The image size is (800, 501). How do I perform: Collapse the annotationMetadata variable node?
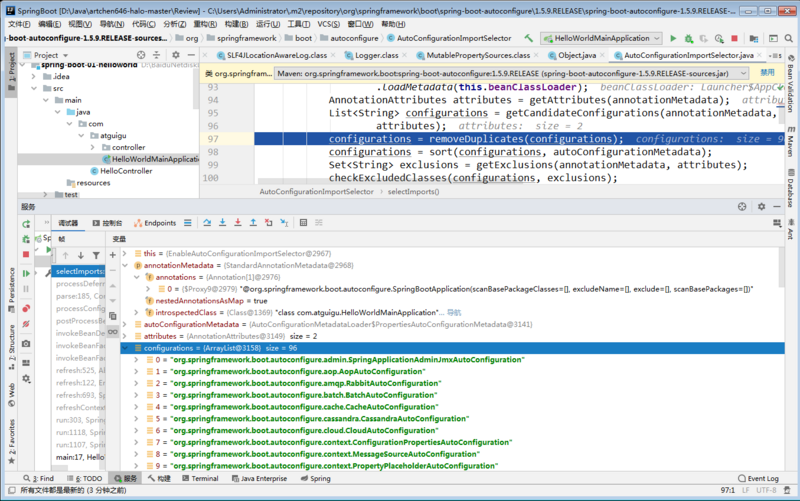pos(124,265)
